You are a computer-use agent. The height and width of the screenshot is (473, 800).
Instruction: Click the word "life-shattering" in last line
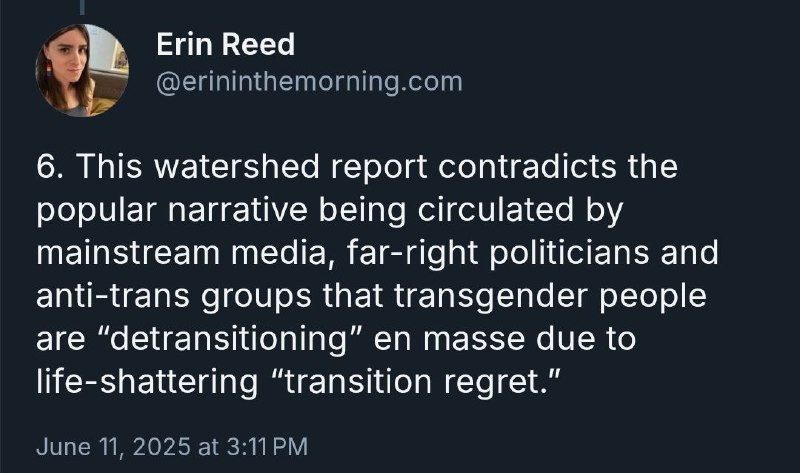pos(147,382)
